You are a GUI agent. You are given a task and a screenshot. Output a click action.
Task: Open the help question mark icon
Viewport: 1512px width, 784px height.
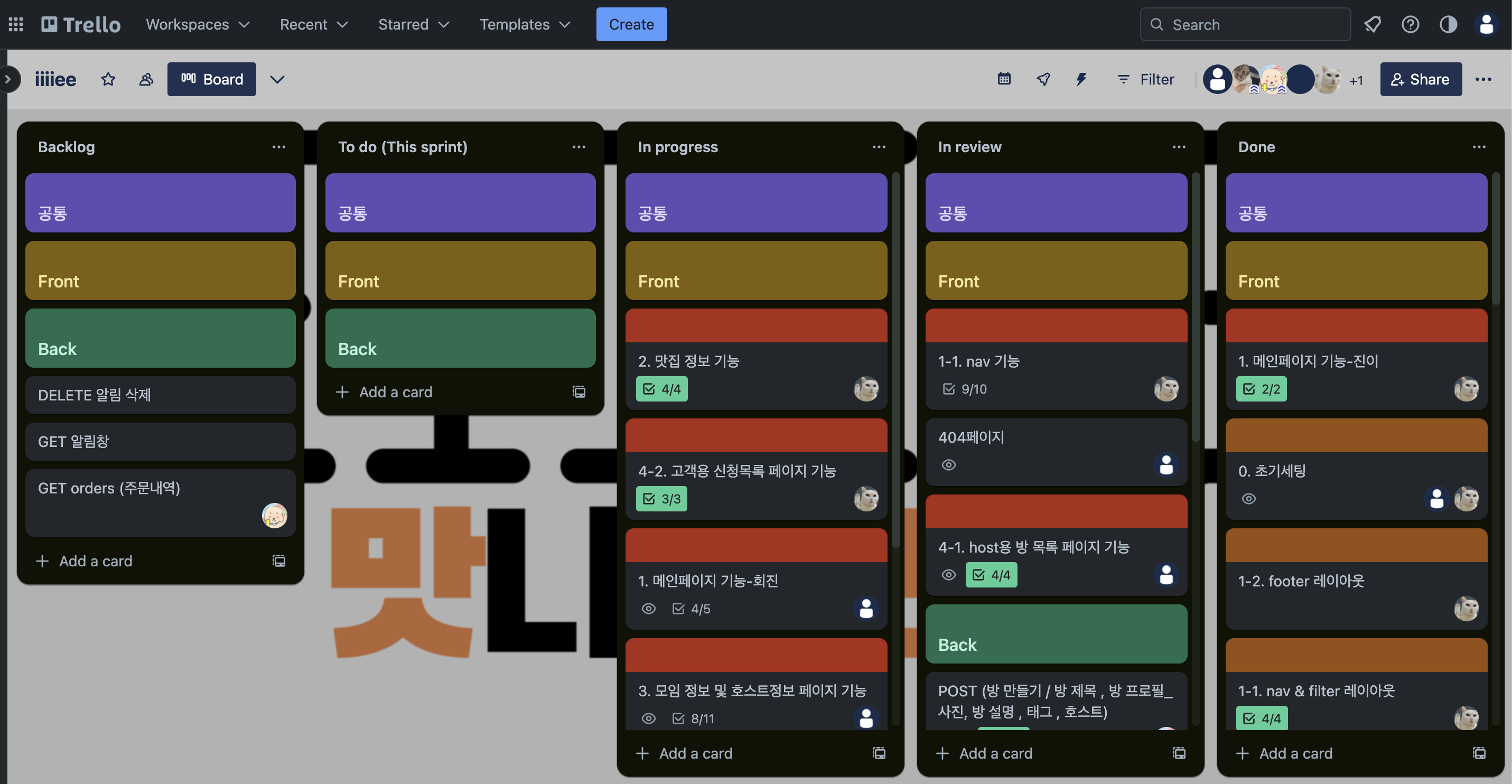tap(1410, 25)
